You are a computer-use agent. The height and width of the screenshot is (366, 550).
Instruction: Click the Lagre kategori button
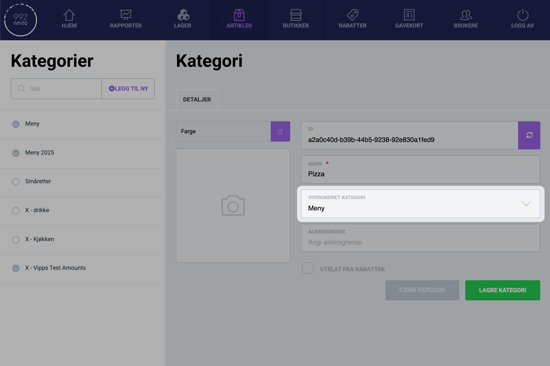502,290
